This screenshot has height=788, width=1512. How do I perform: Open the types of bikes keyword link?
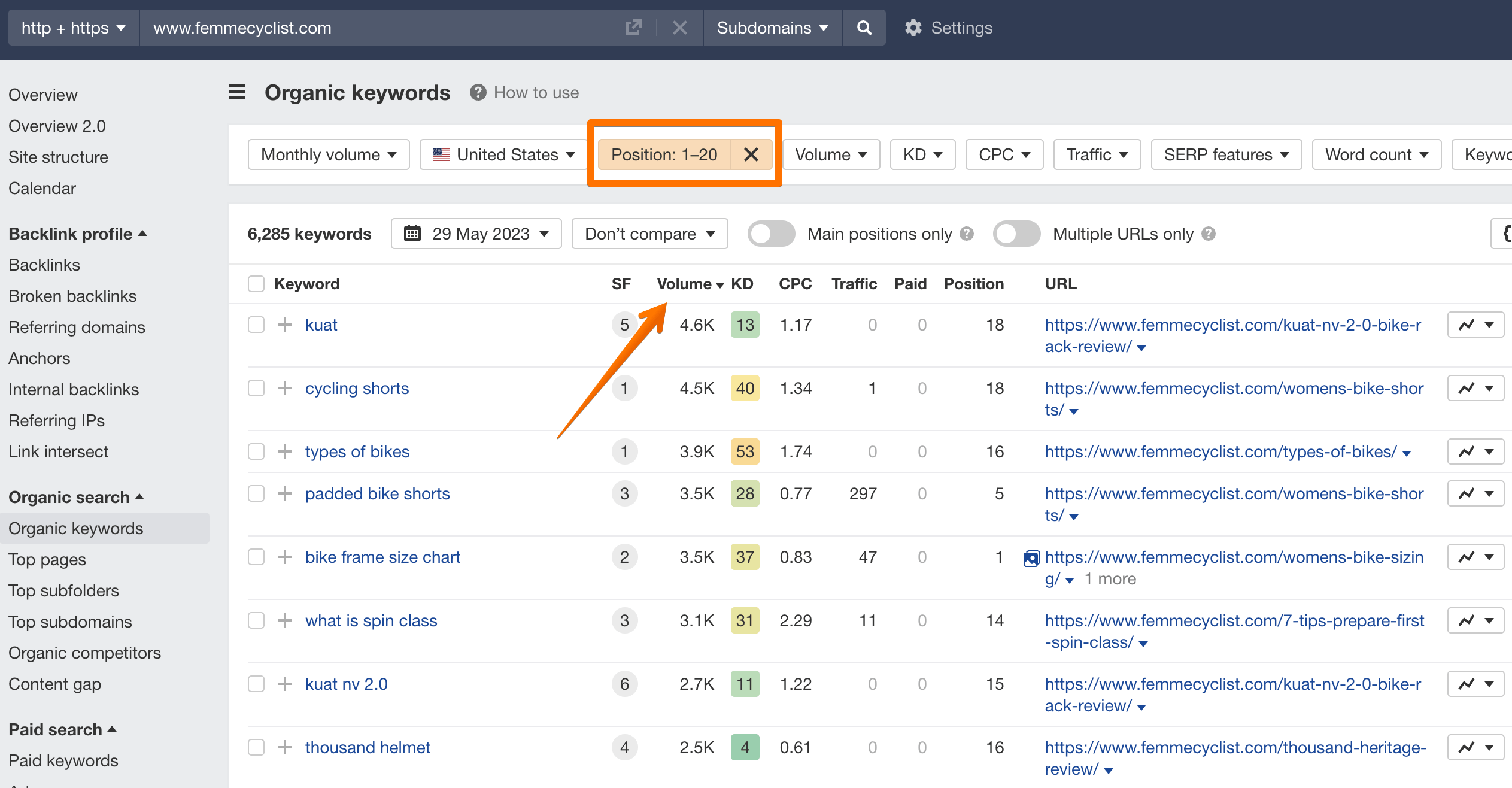[357, 451]
